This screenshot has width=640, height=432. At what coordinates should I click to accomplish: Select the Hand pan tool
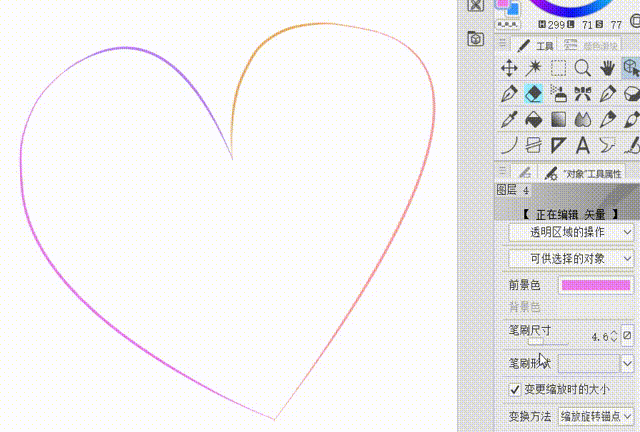pos(607,68)
